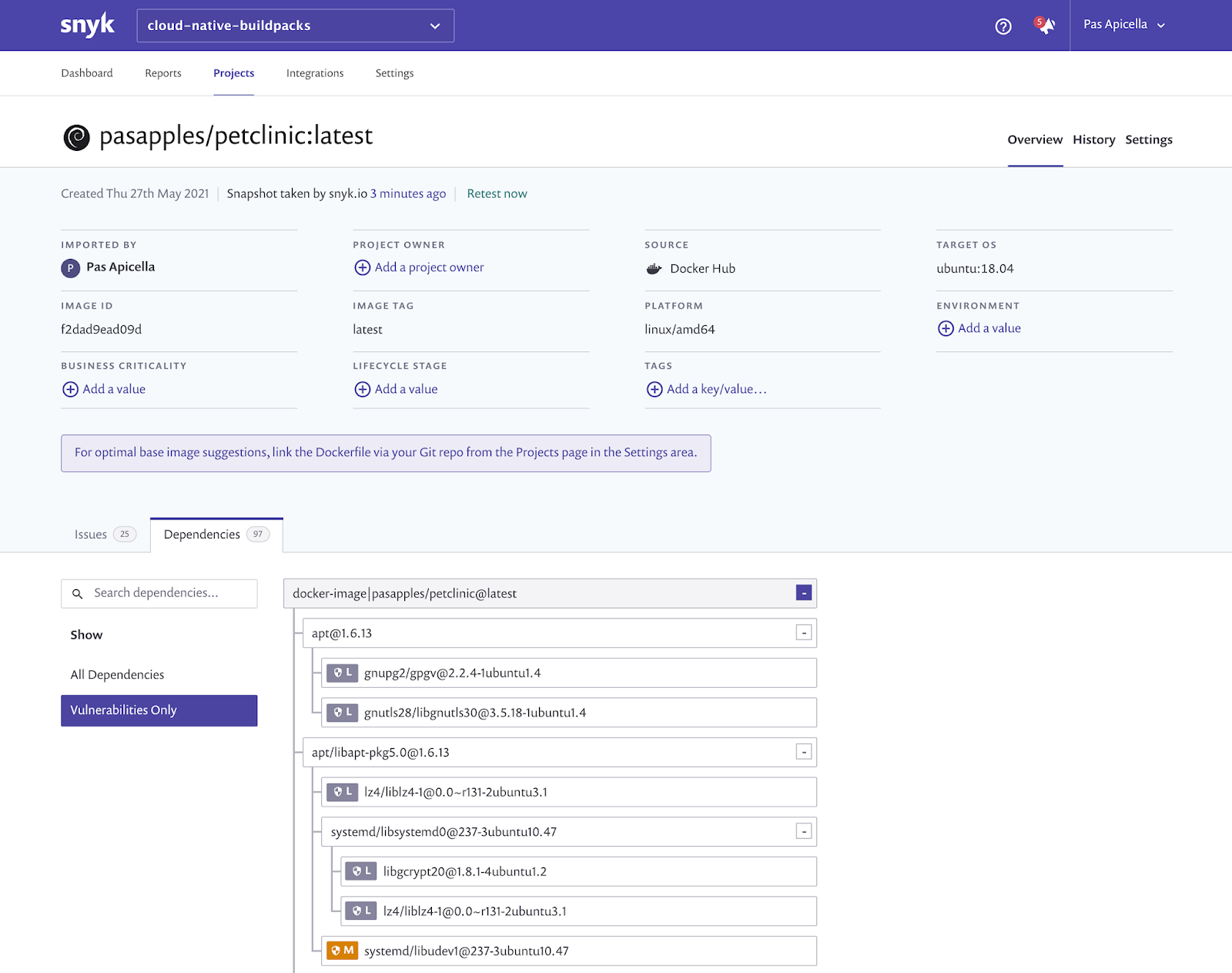Collapse the systemd/libsystemd0 node
Viewport: 1232px width, 973px height.
click(804, 832)
